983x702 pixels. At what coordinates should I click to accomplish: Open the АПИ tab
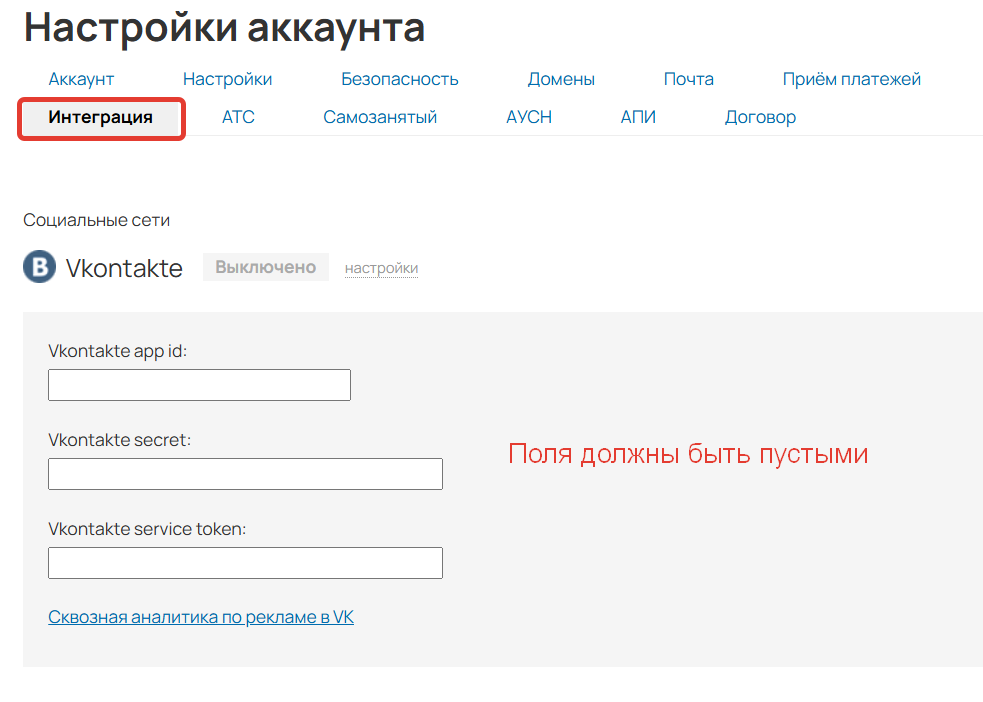(638, 117)
